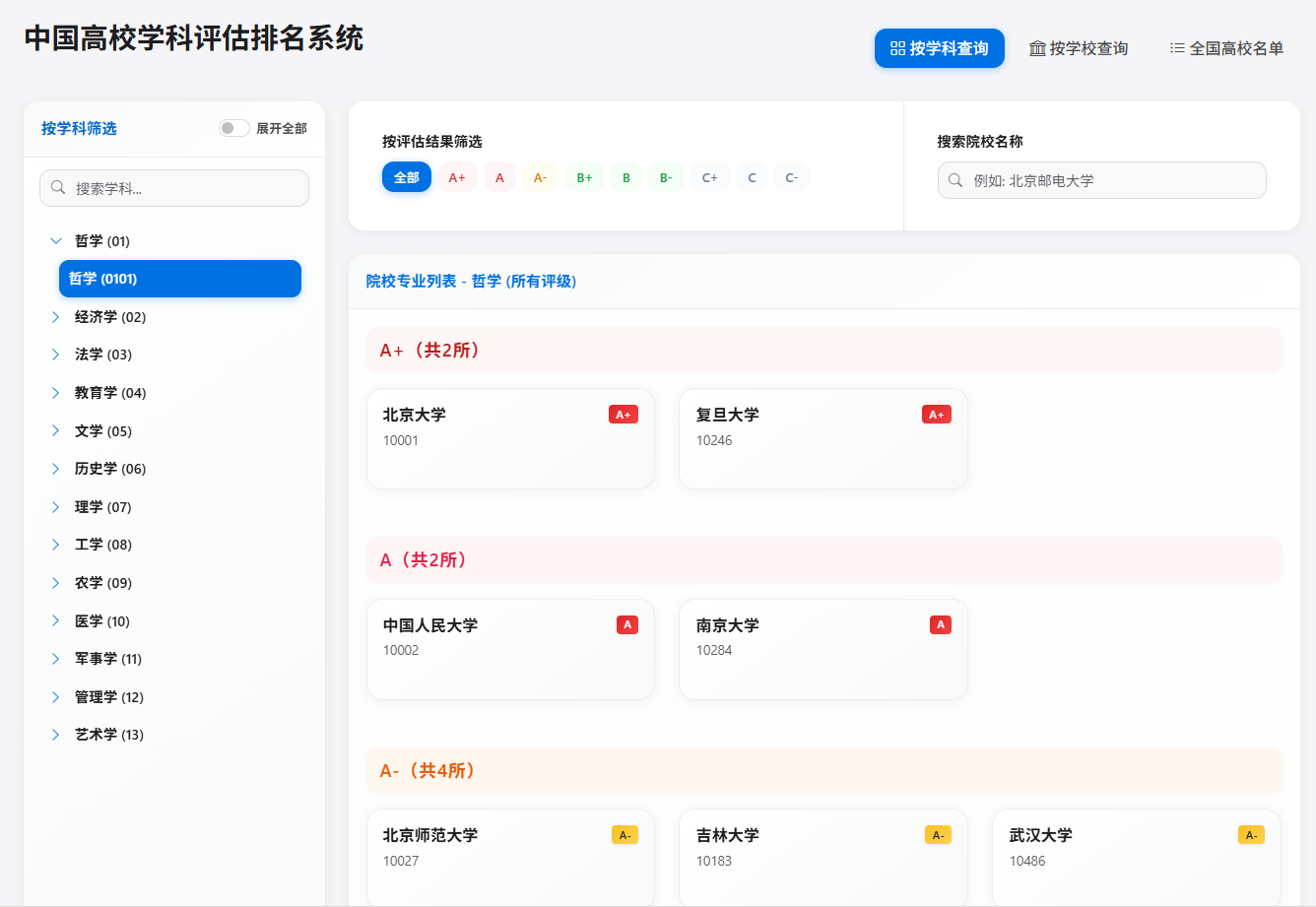Click the magnifier icon in 搜索学科 box

[x=58, y=187]
